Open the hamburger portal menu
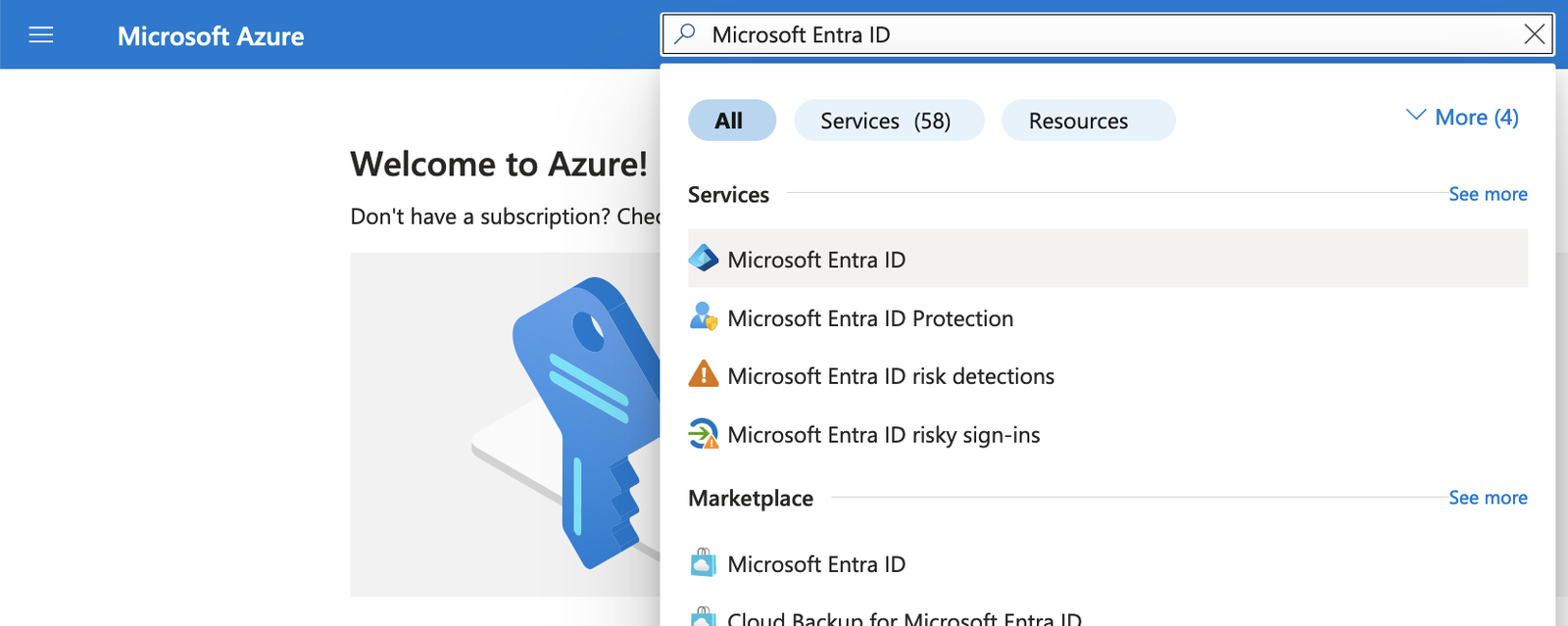Viewport: 1568px width, 626px height. pos(41,35)
